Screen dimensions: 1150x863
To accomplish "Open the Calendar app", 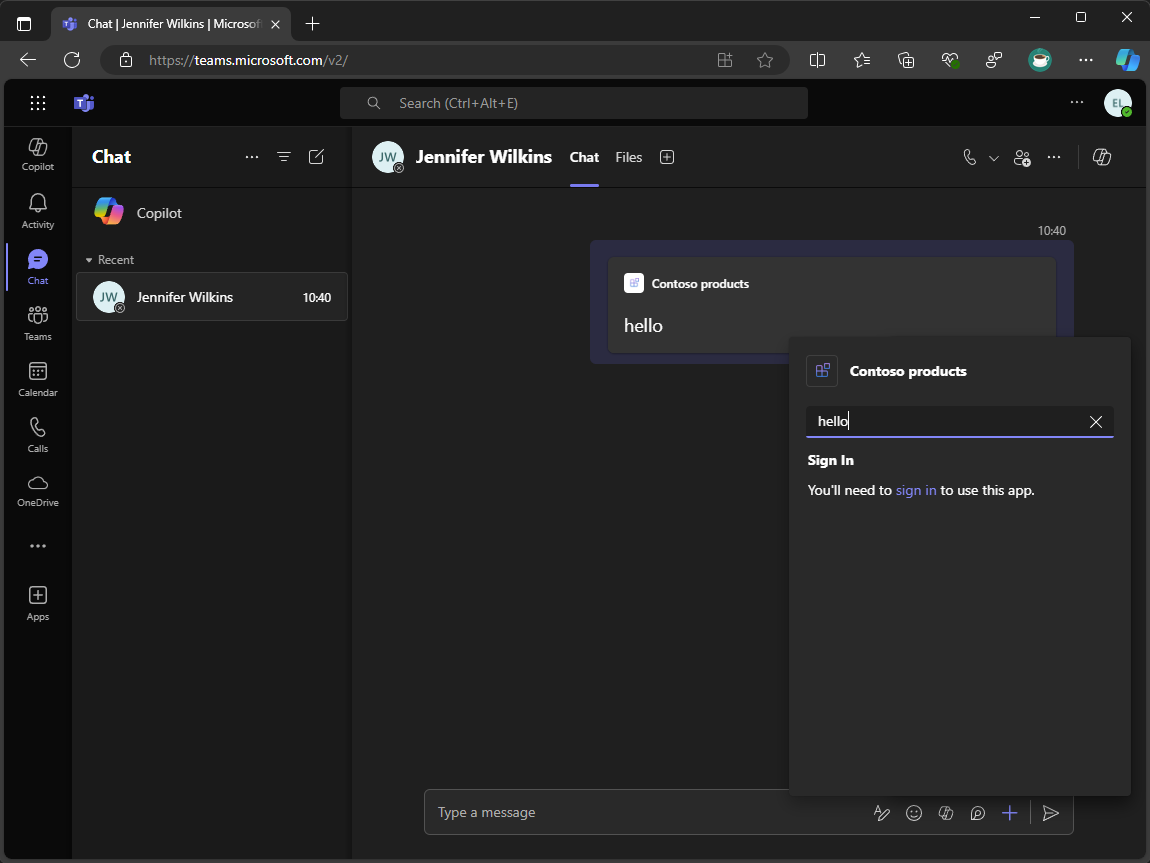I will click(x=37, y=379).
